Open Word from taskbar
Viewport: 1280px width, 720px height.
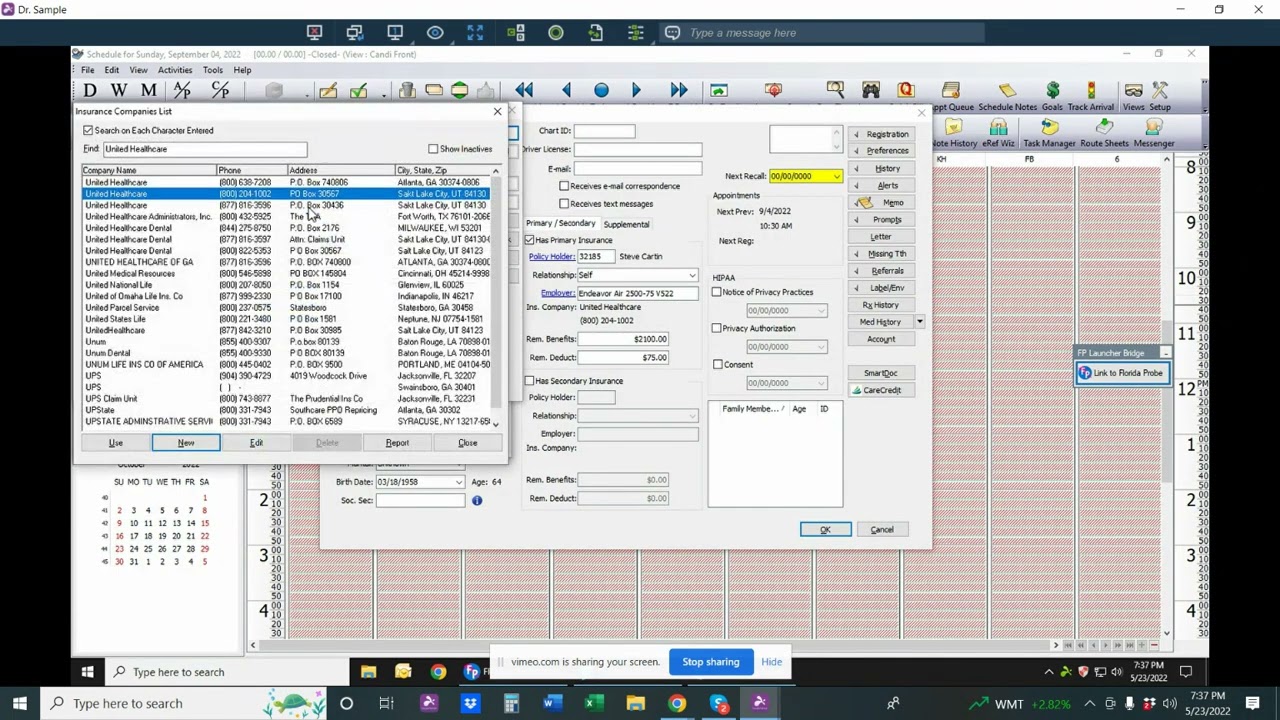[x=550, y=703]
